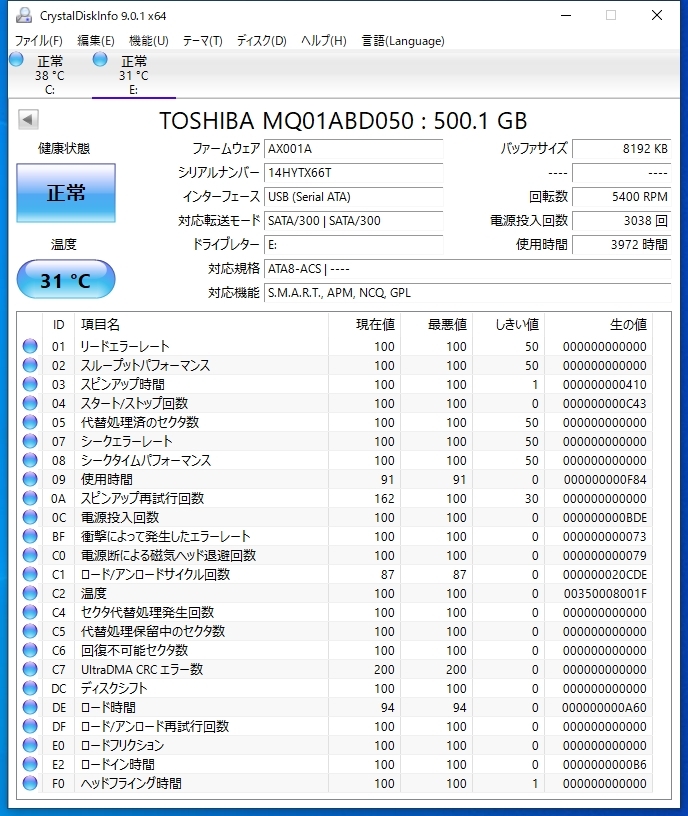688x816 pixels.
Task: Open the 言語(Language) menu
Action: point(403,41)
